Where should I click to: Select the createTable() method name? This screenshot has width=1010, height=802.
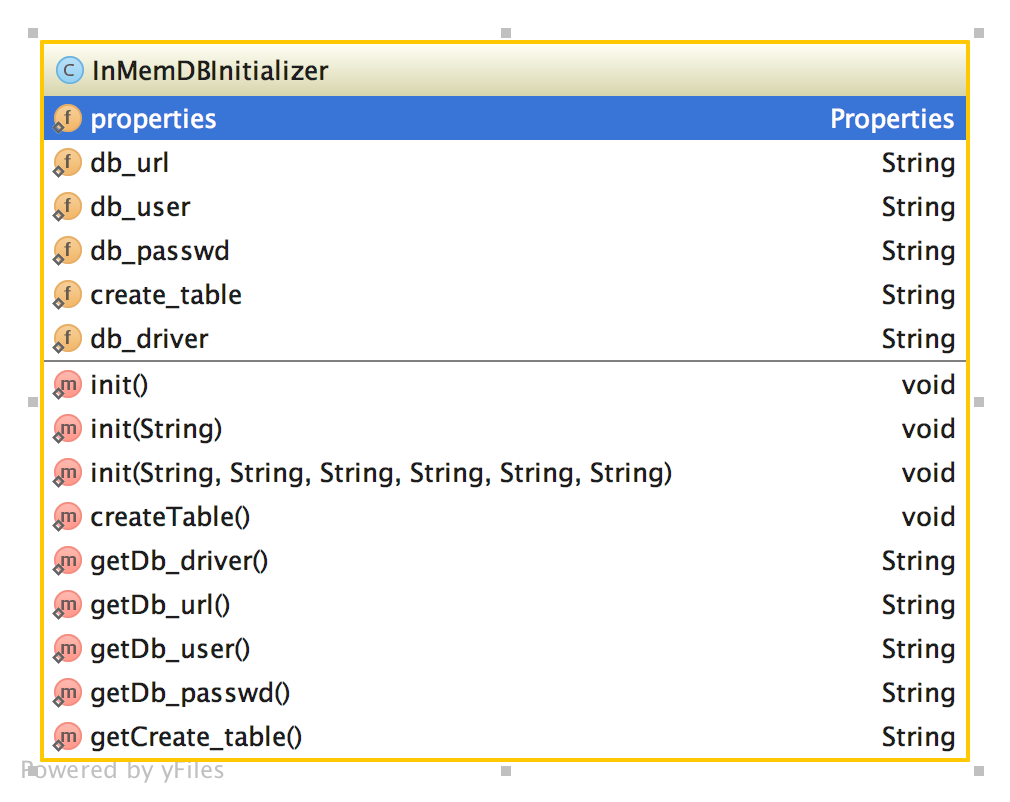tap(170, 517)
